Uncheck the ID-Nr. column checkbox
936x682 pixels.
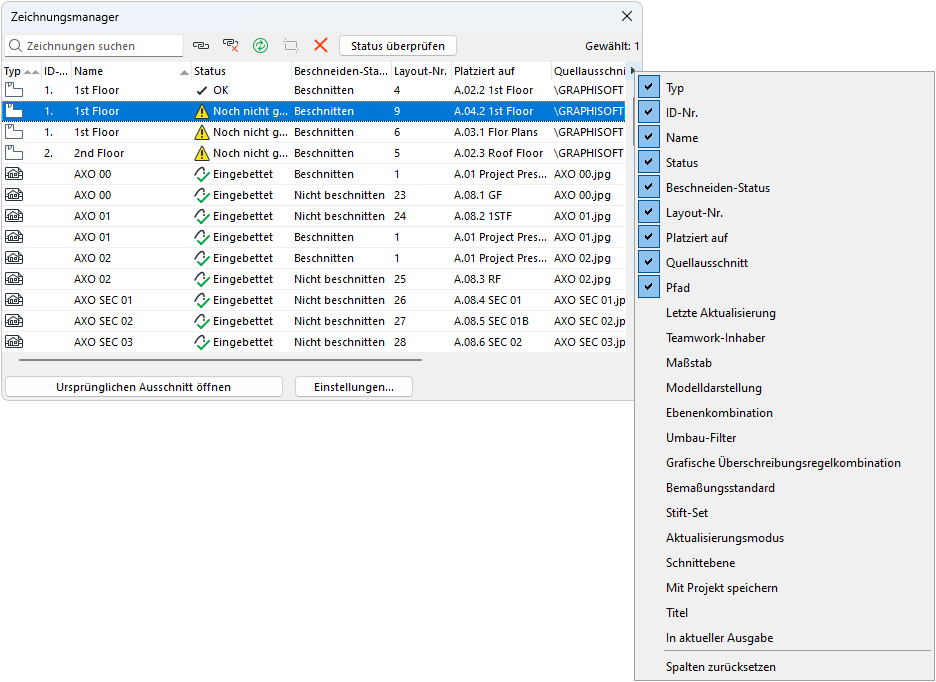click(648, 112)
